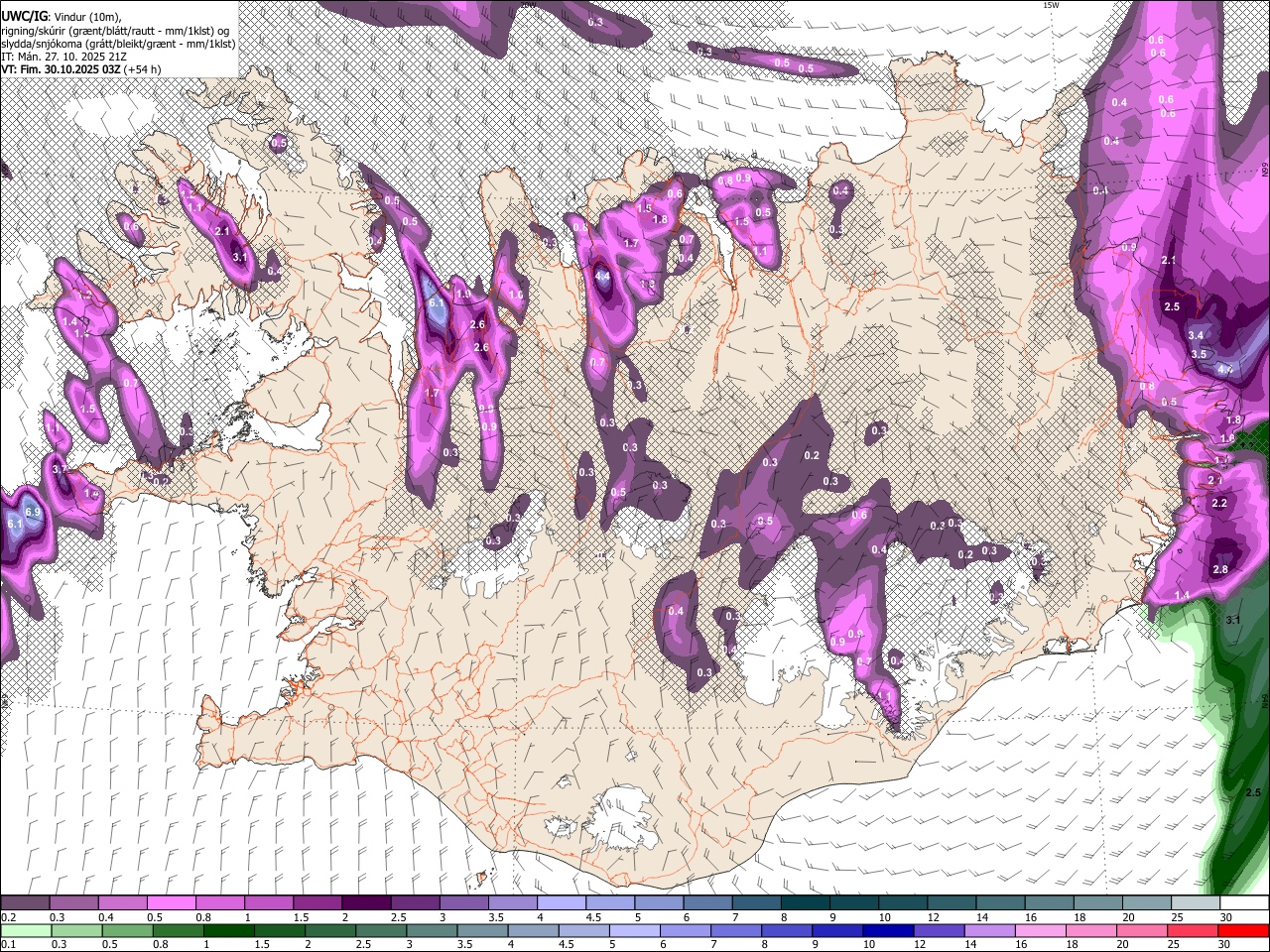Viewport: 1270px width, 952px height.
Task: Click the 2.8 precipitation value on the map
Action: pos(1220,569)
